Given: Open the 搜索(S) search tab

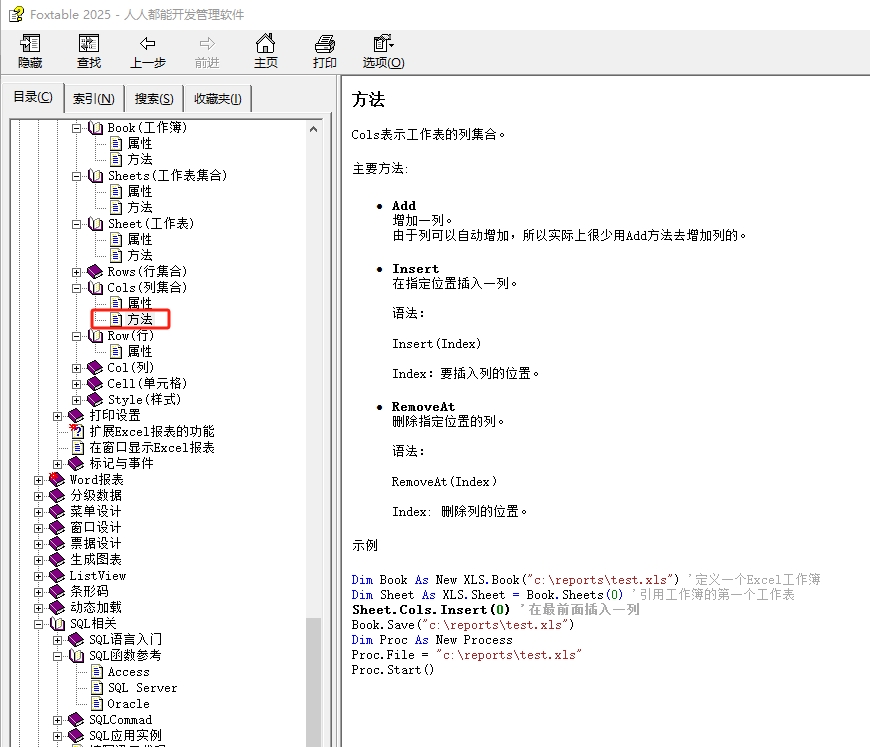Looking at the screenshot, I should (154, 99).
